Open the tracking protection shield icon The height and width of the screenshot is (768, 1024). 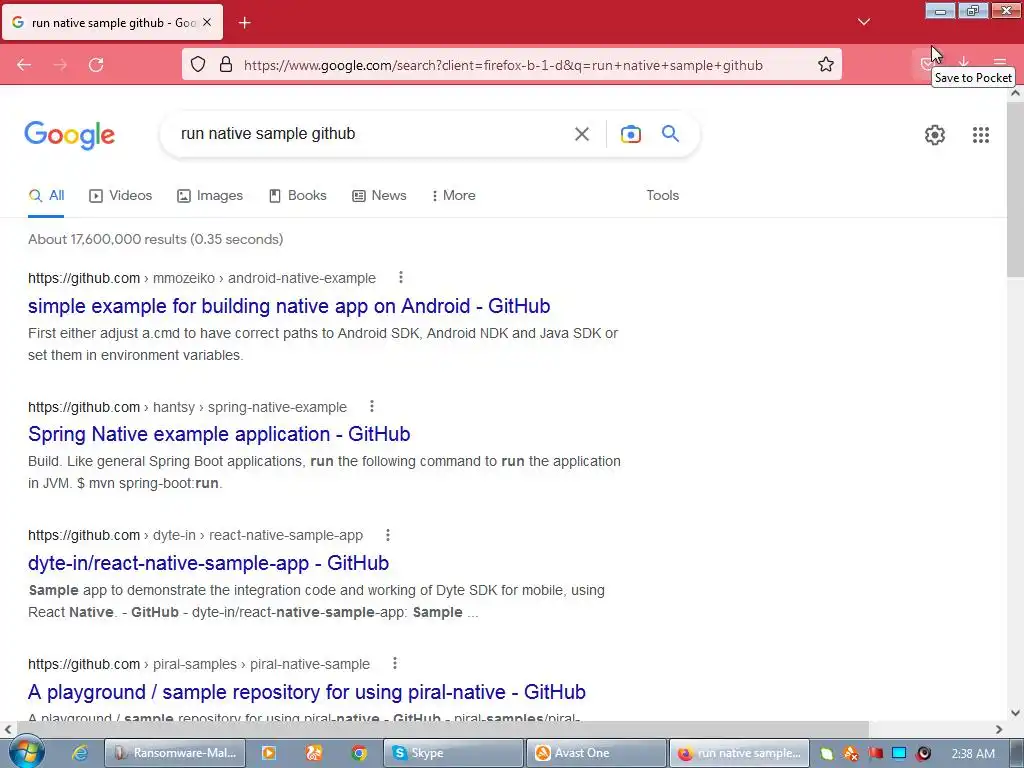tap(198, 65)
